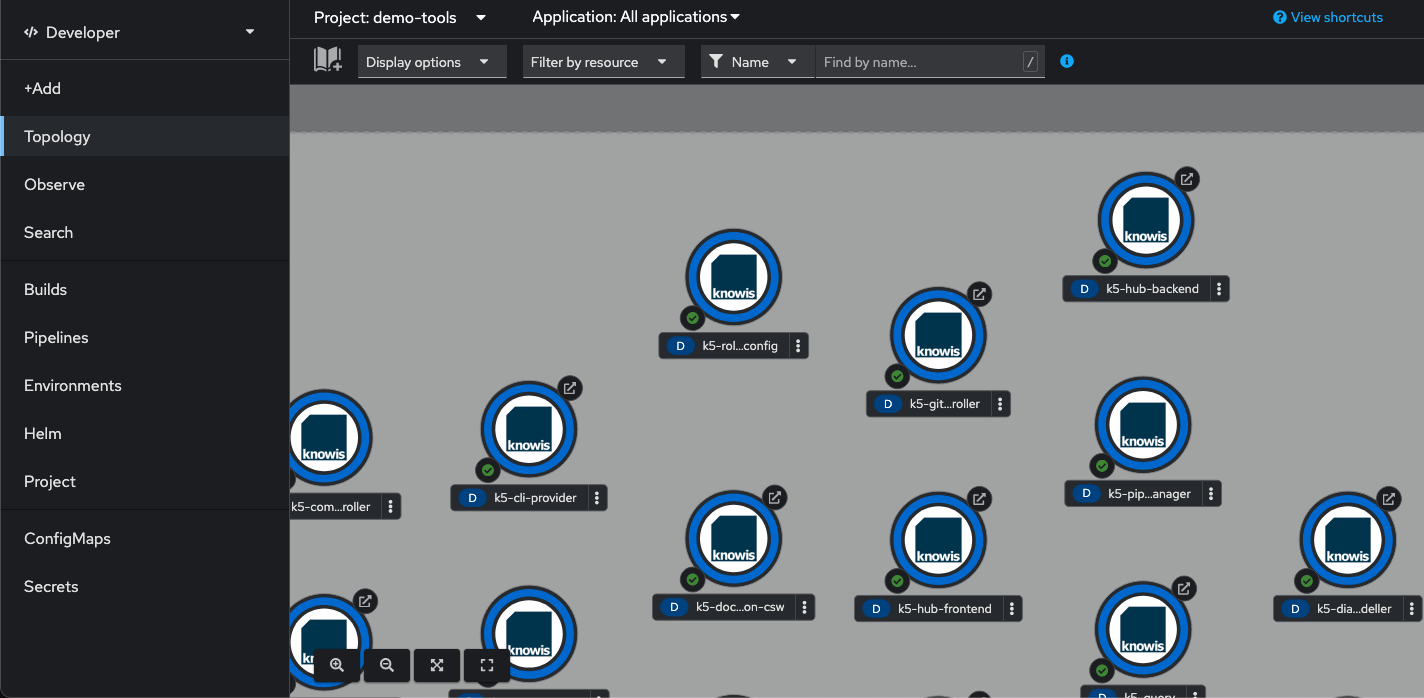
Task: Click the D badge on the k5-hub-backend label
Action: (x=1084, y=288)
